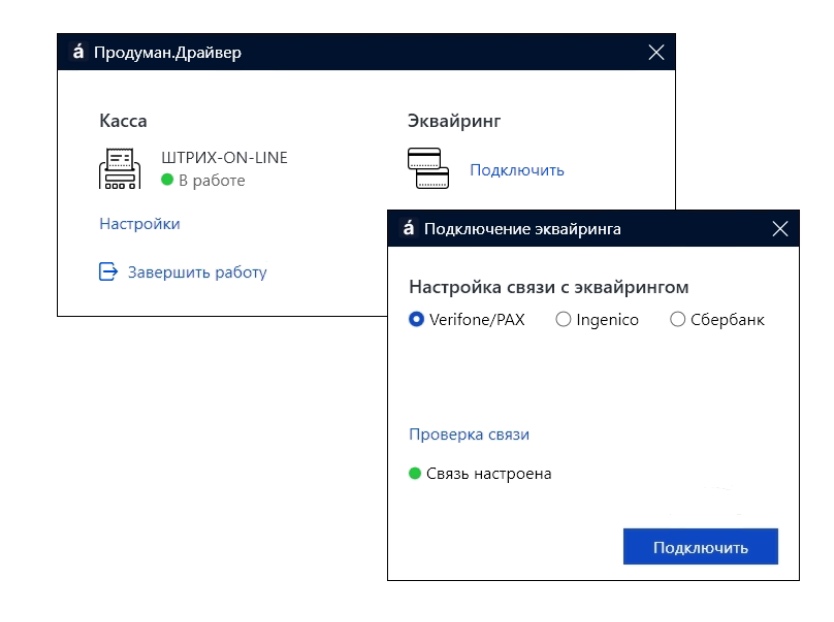Click the cash register printer icon
Viewport: 834px width, 622px height.
[120, 169]
